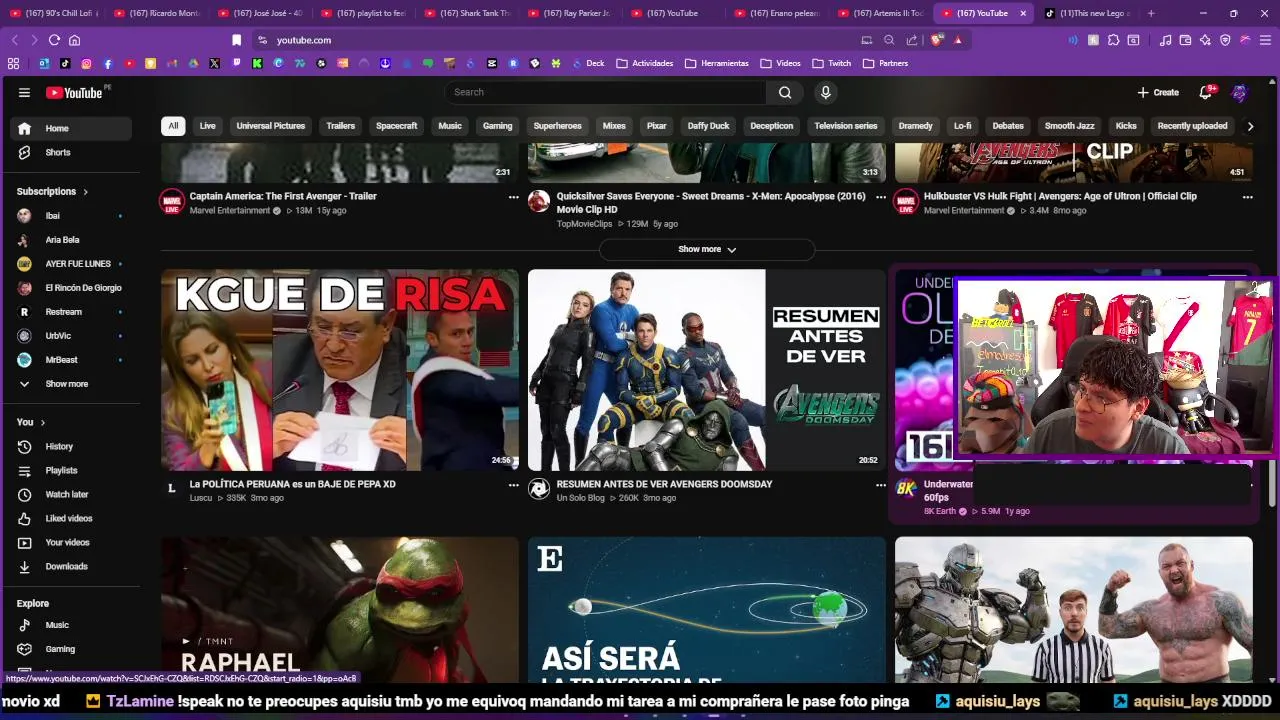The height and width of the screenshot is (720, 1280).
Task: Open the notifications bell
Action: click(x=1205, y=92)
